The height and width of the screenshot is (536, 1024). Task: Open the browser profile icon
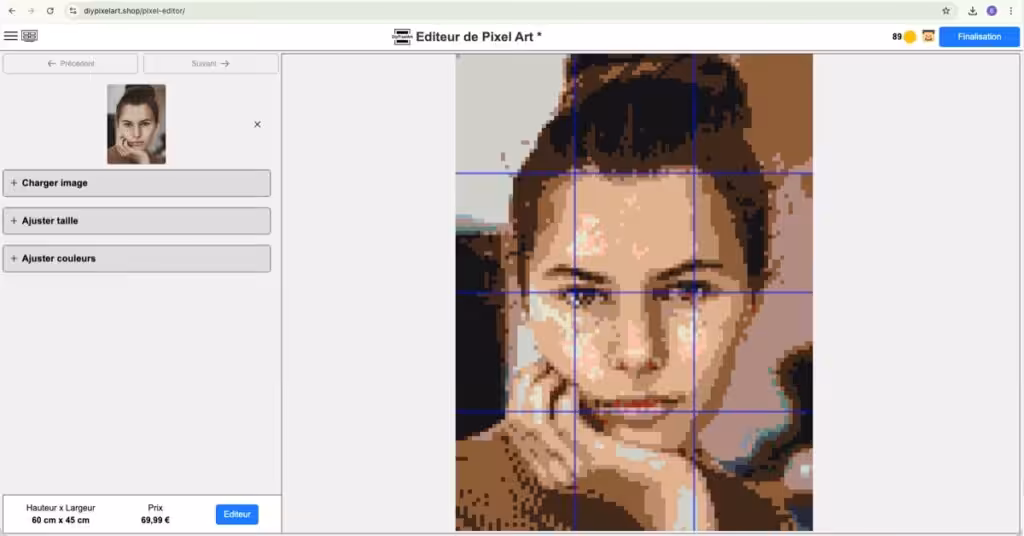click(991, 11)
